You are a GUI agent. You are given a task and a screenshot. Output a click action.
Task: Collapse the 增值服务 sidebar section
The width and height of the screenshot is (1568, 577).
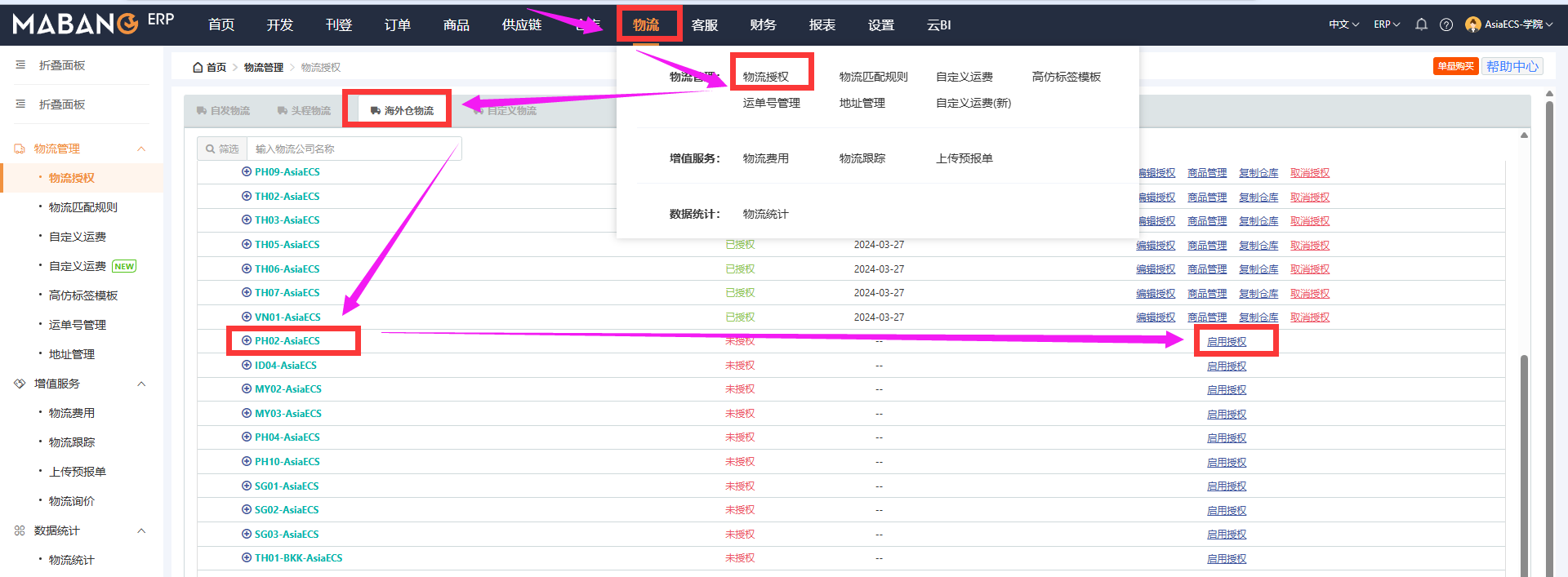(141, 384)
